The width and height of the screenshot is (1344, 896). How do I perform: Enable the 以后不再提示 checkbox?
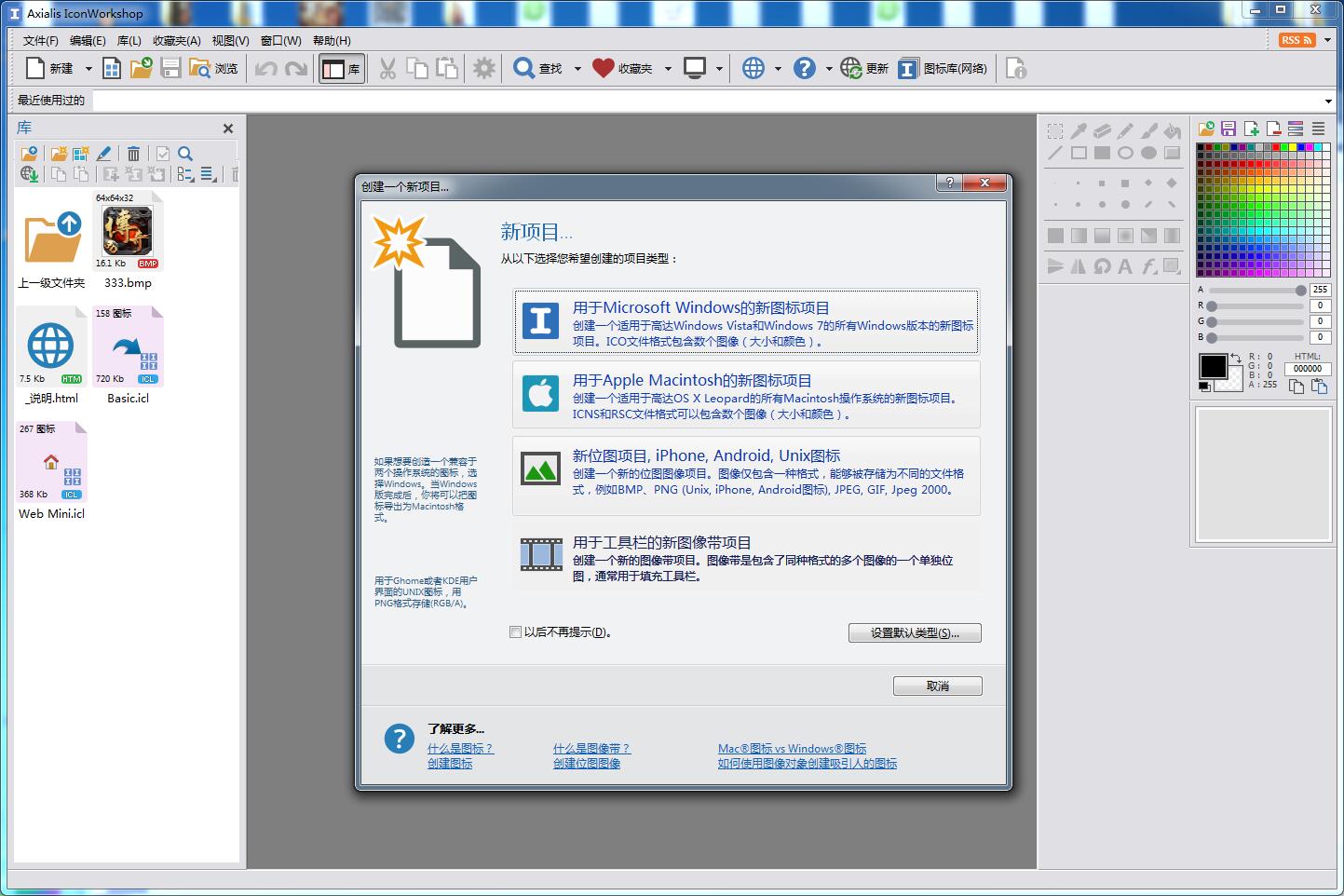tap(515, 632)
